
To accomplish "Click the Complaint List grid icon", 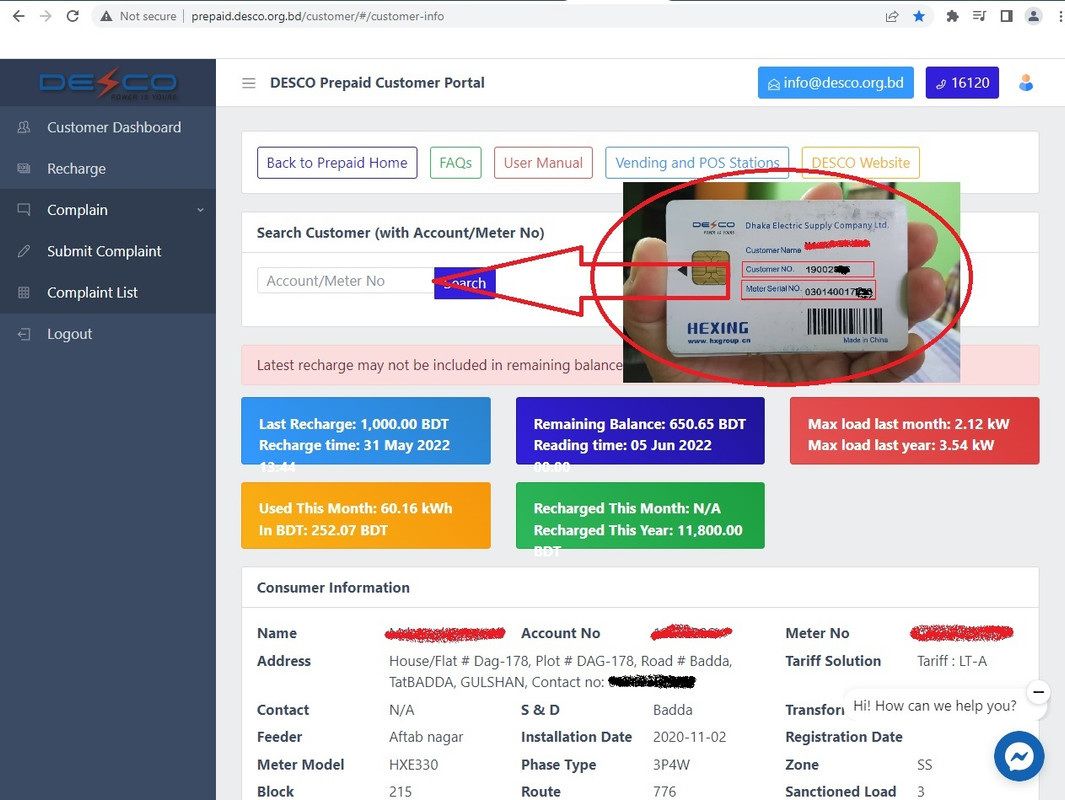I will pos(24,293).
